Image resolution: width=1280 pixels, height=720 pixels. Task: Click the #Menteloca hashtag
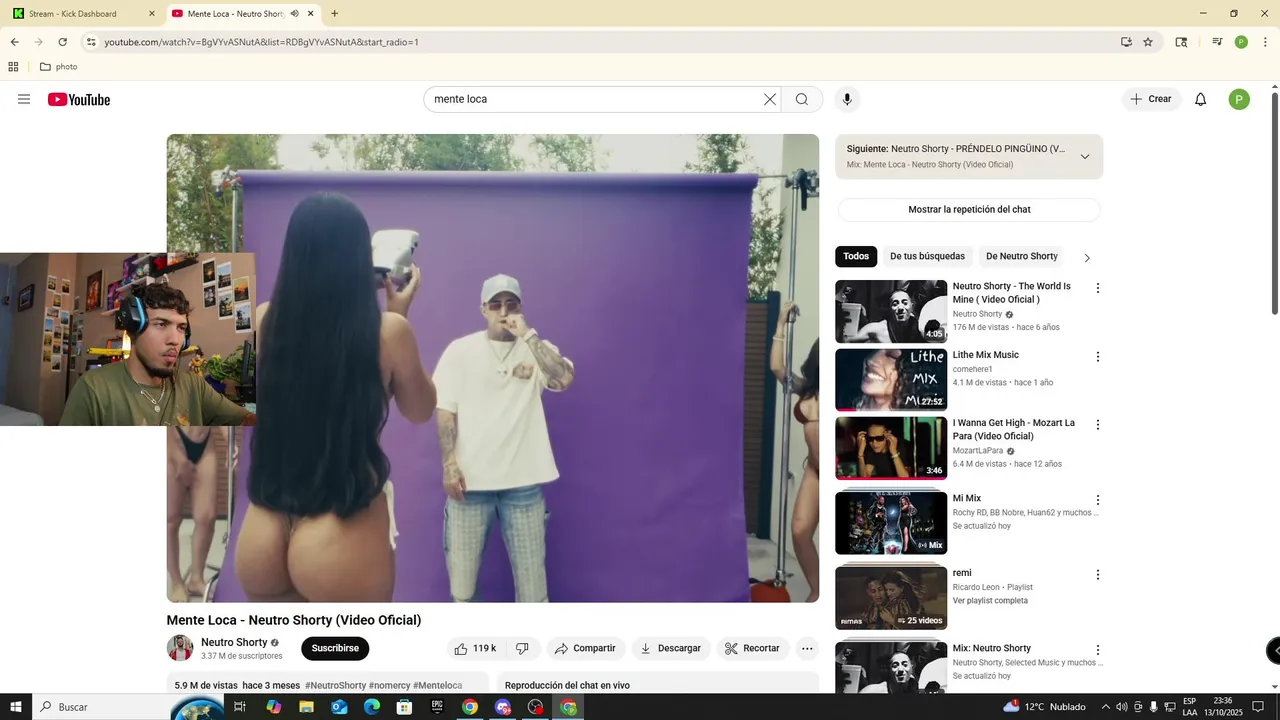[x=437, y=686]
